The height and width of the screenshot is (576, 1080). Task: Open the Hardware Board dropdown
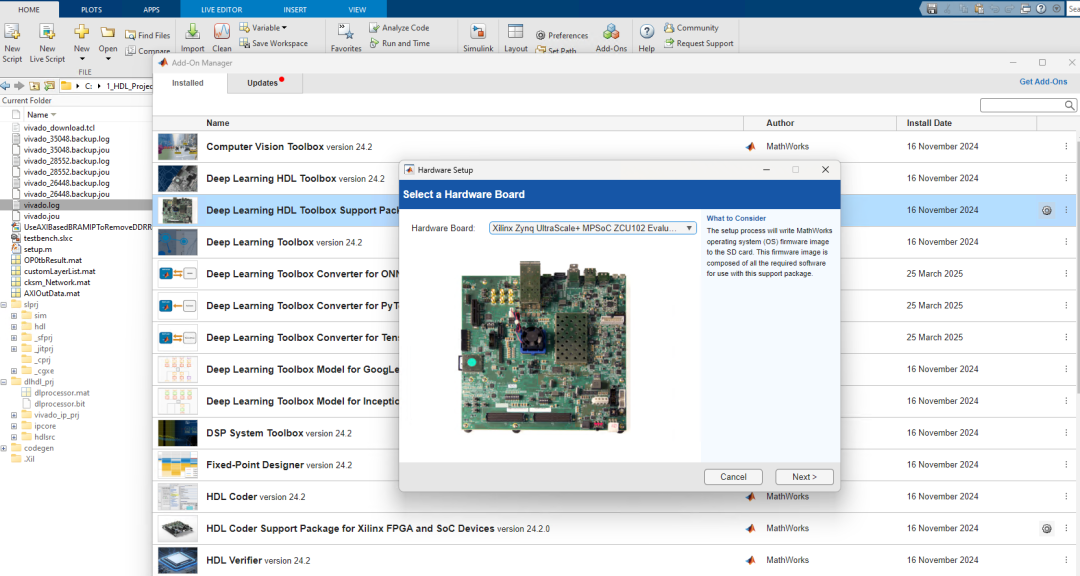point(593,228)
